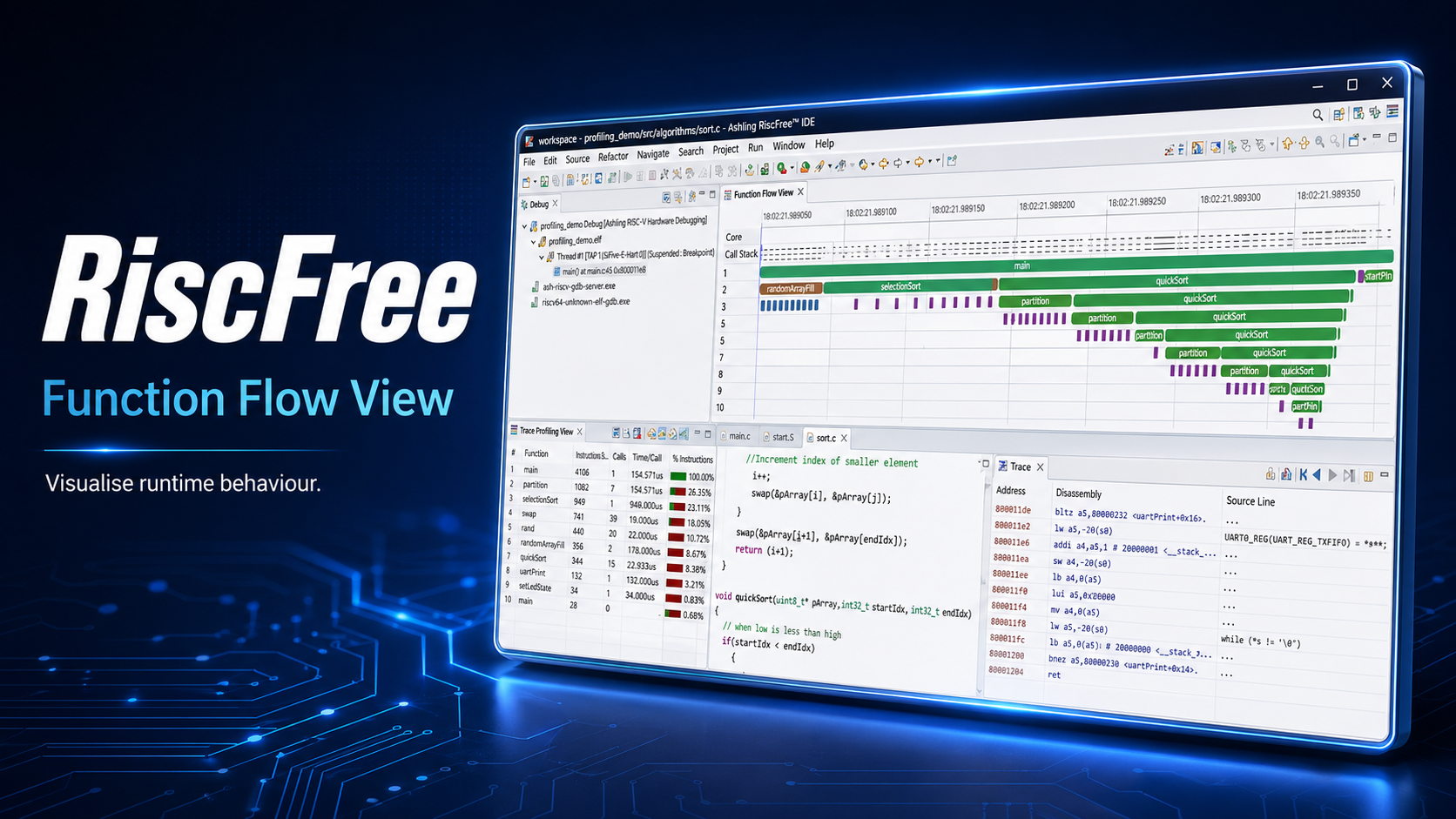Minimize the Trace view panel
The width and height of the screenshot is (1456, 819).
pyautogui.click(x=1385, y=475)
